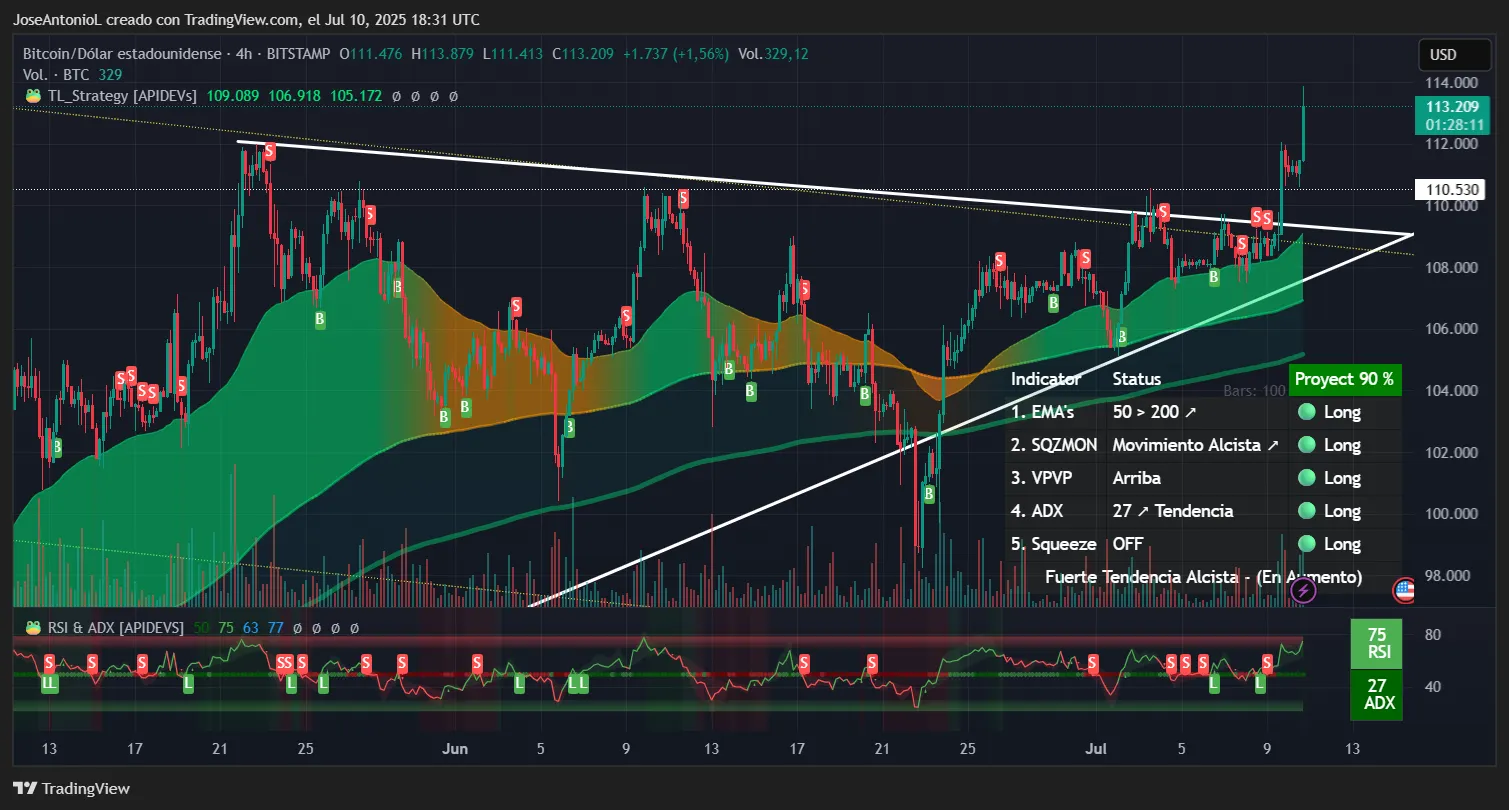Click the 114.000 price axis label
The width and height of the screenshot is (1509, 810).
(x=1450, y=82)
